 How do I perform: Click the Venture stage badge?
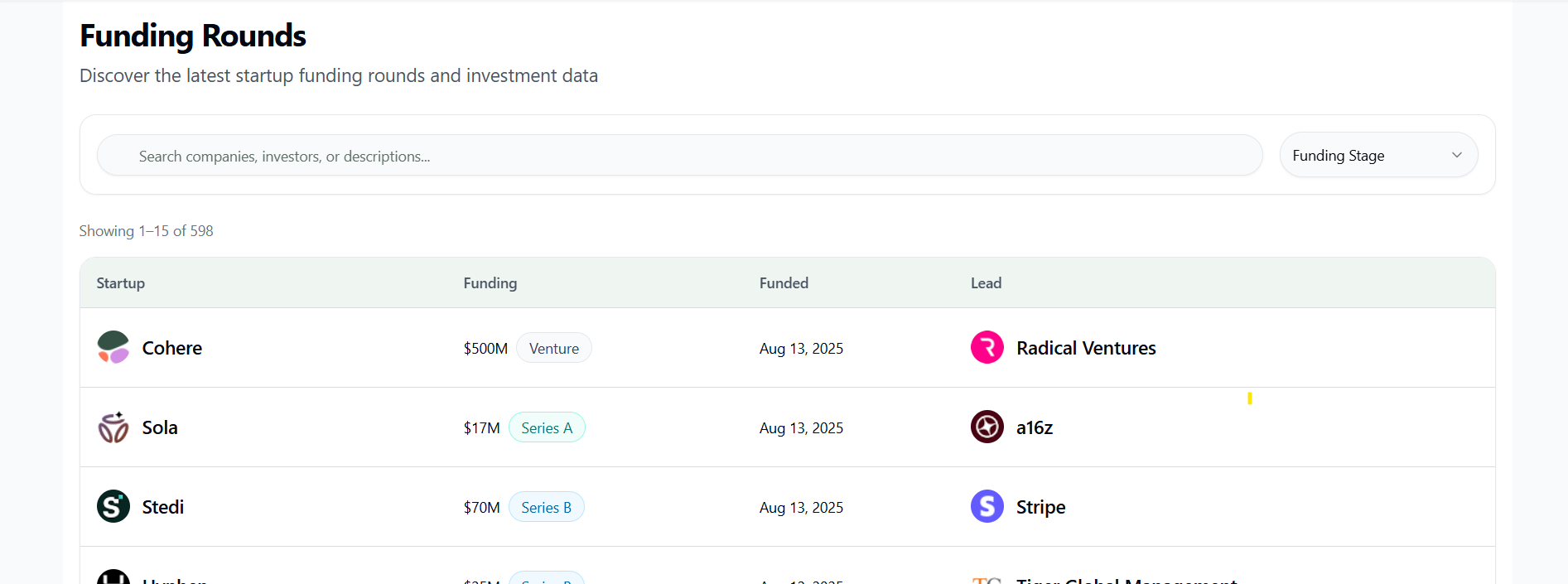pos(554,349)
